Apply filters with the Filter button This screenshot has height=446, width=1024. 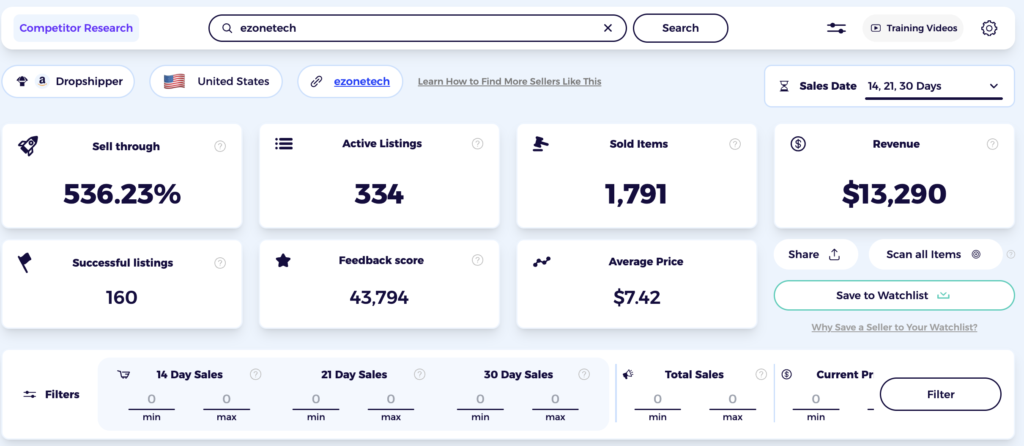(940, 394)
